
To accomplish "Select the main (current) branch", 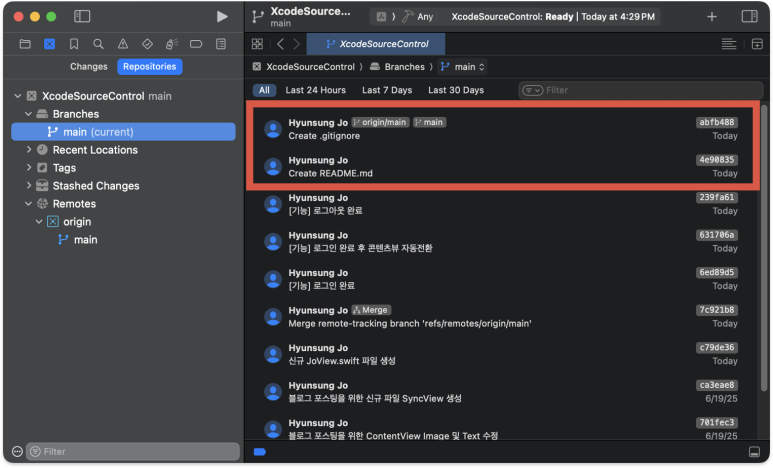I will coord(123,132).
